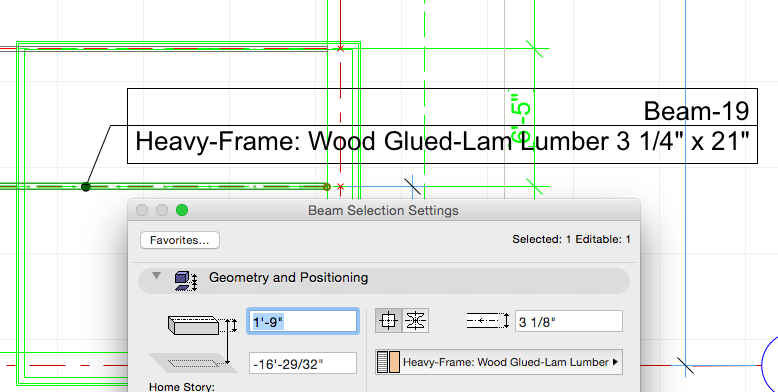Viewport: 778px width, 392px height.
Task: Click the beam width arrow icon
Action: click(488, 321)
